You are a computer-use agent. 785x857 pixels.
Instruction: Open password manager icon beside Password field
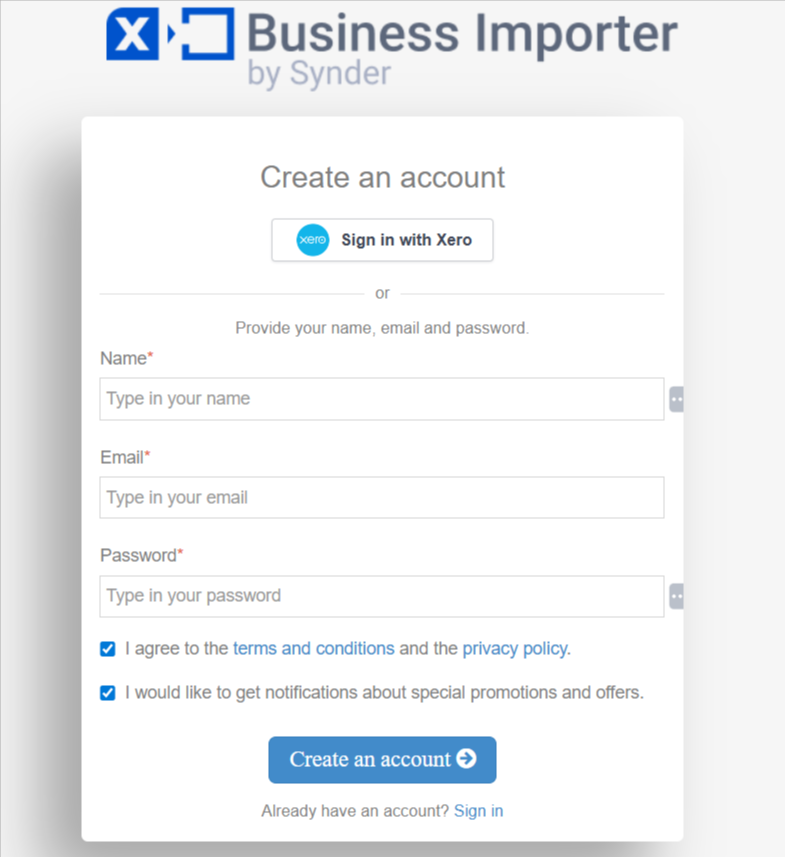pyautogui.click(x=677, y=596)
